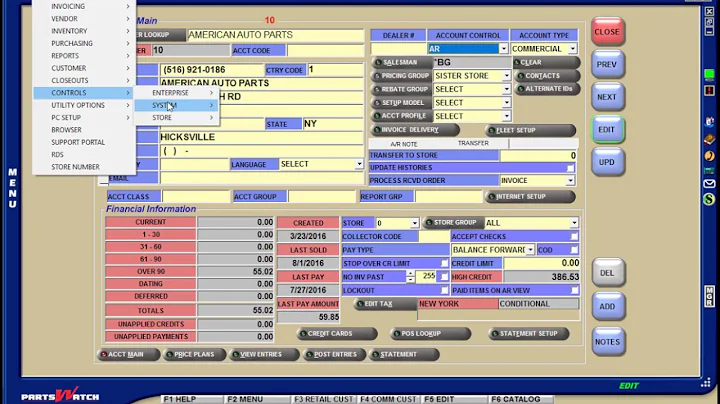Screen dimensions: 720x404
Task: Open the envelope mail sidebar icon
Action: (x=709, y=184)
